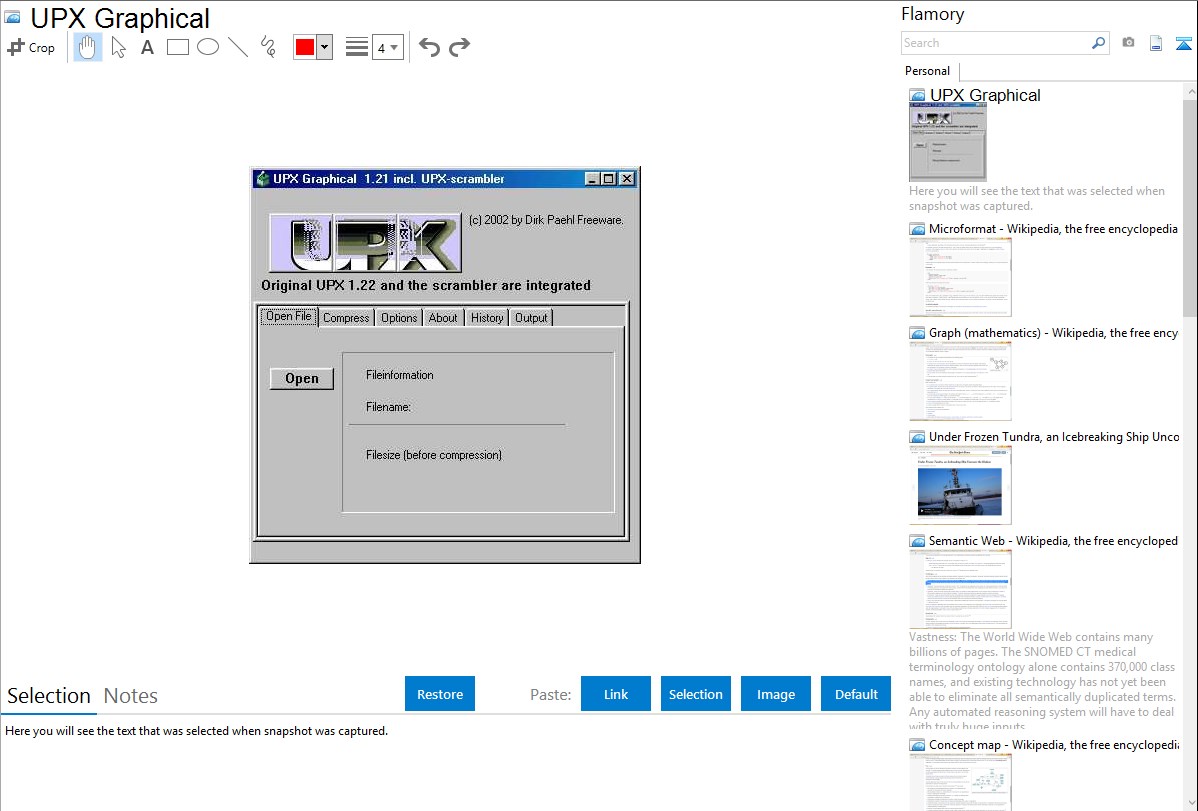Select the text annotation tool
1198x811 pixels.
click(147, 47)
